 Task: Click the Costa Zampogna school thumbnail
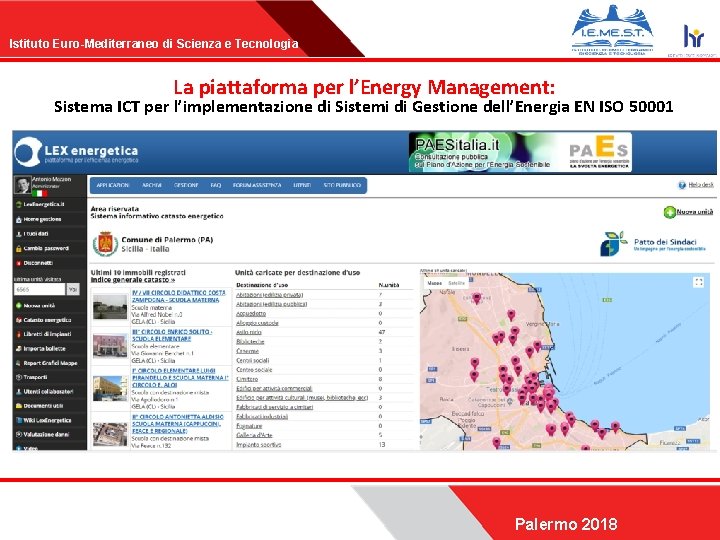tap(110, 306)
